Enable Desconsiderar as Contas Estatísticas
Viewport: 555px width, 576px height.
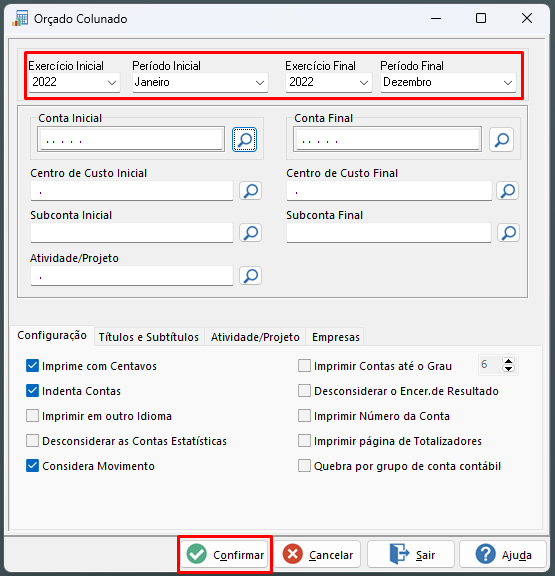tap(32, 441)
